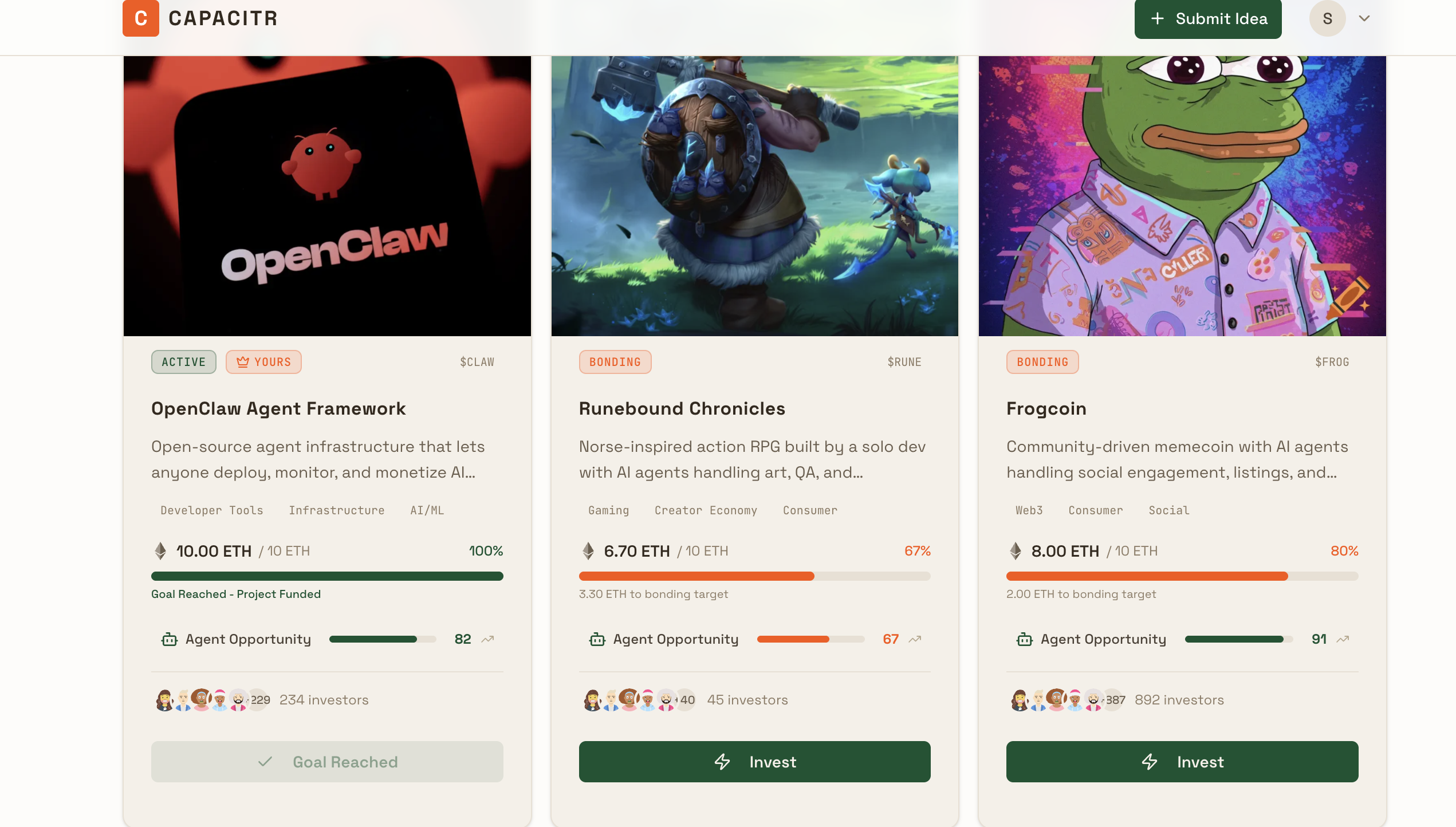Invest in Runebound Chronicles
The width and height of the screenshot is (1456, 827).
pos(754,762)
